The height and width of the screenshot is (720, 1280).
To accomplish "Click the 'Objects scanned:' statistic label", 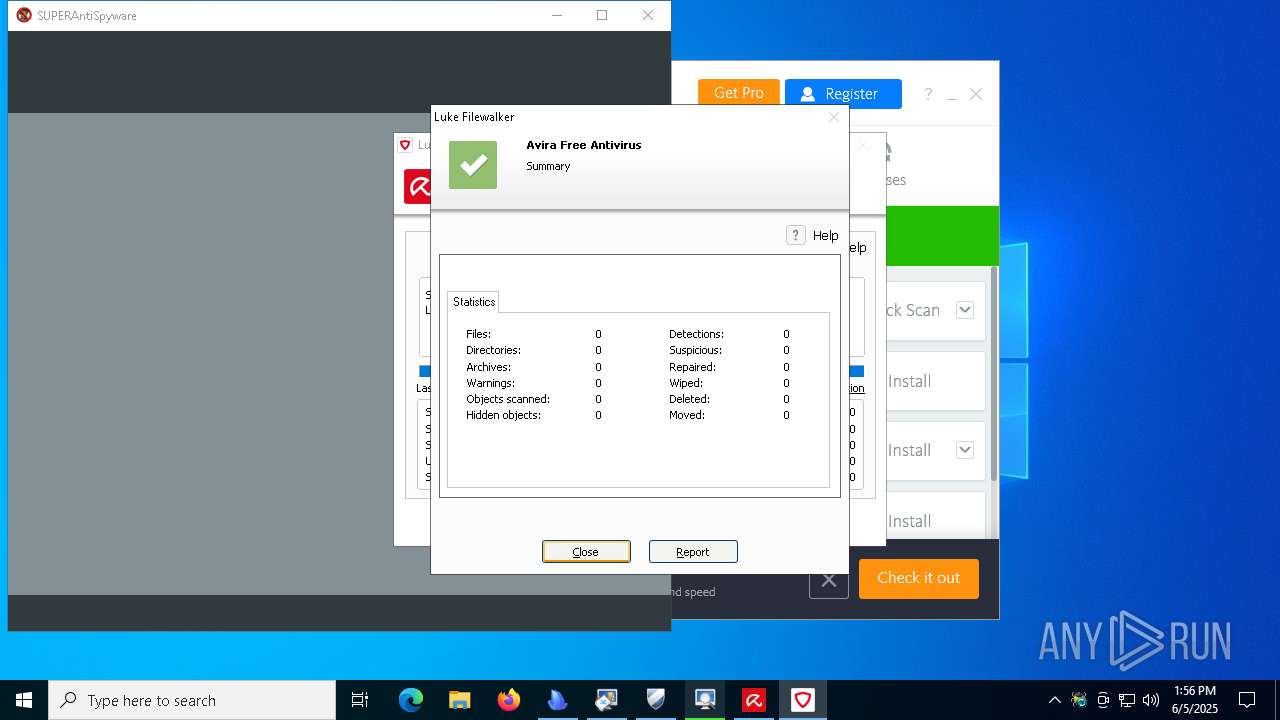I will coord(508,399).
